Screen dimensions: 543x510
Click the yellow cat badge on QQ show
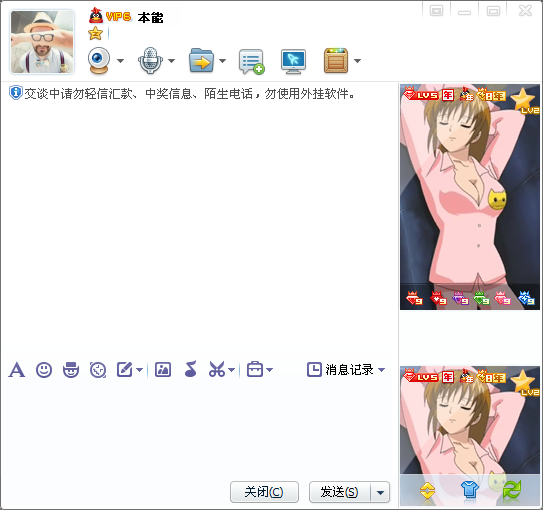pyautogui.click(x=497, y=200)
